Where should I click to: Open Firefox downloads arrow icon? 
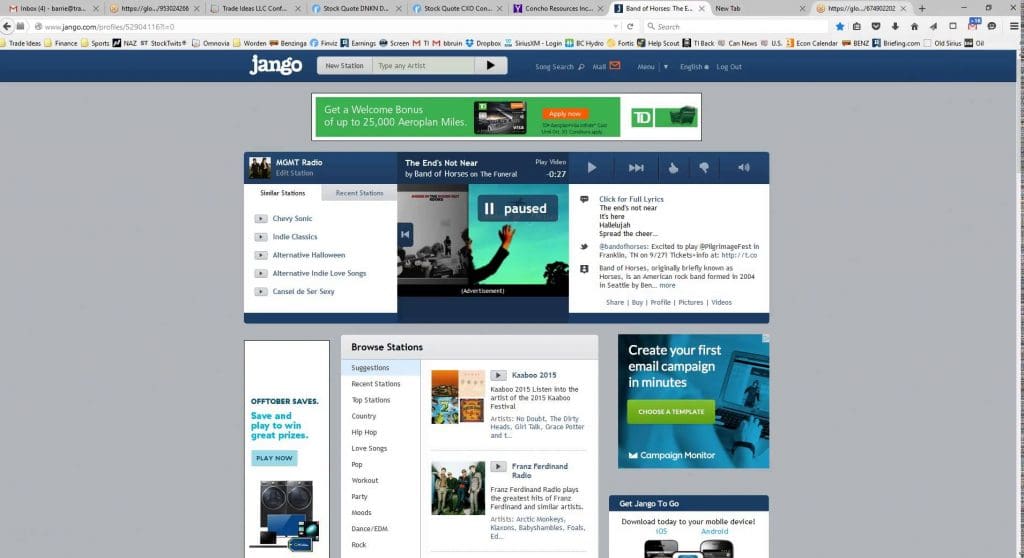click(x=895, y=26)
